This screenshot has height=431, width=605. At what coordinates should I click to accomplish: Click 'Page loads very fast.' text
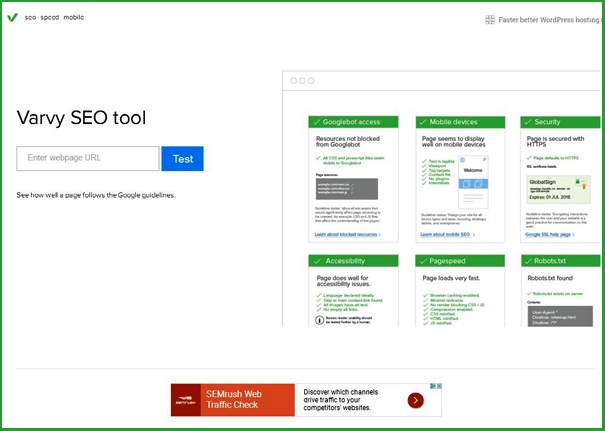[451, 278]
